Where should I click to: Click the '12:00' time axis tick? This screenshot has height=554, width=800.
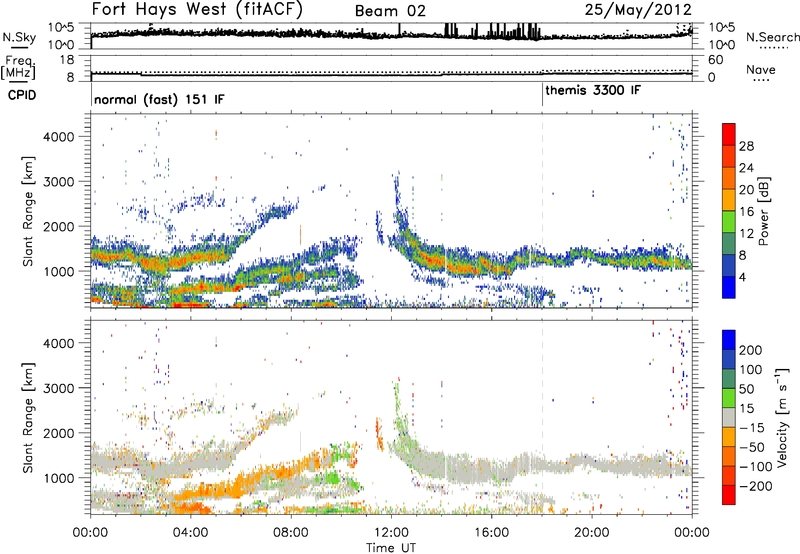tap(391, 533)
